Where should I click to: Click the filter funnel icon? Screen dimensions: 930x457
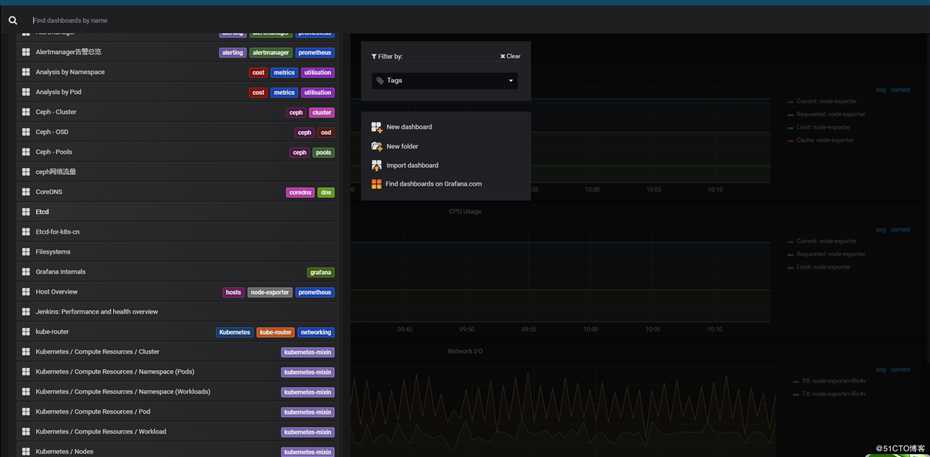374,56
